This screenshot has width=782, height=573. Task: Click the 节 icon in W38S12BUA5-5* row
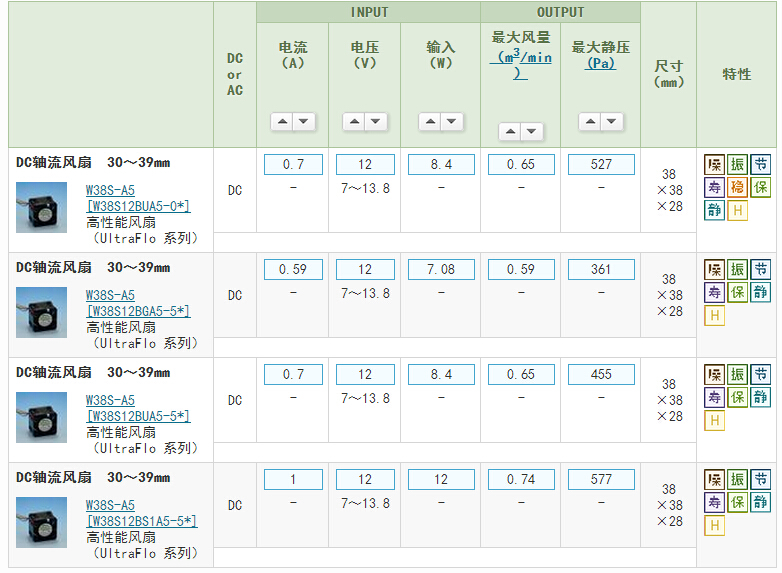[x=761, y=375]
